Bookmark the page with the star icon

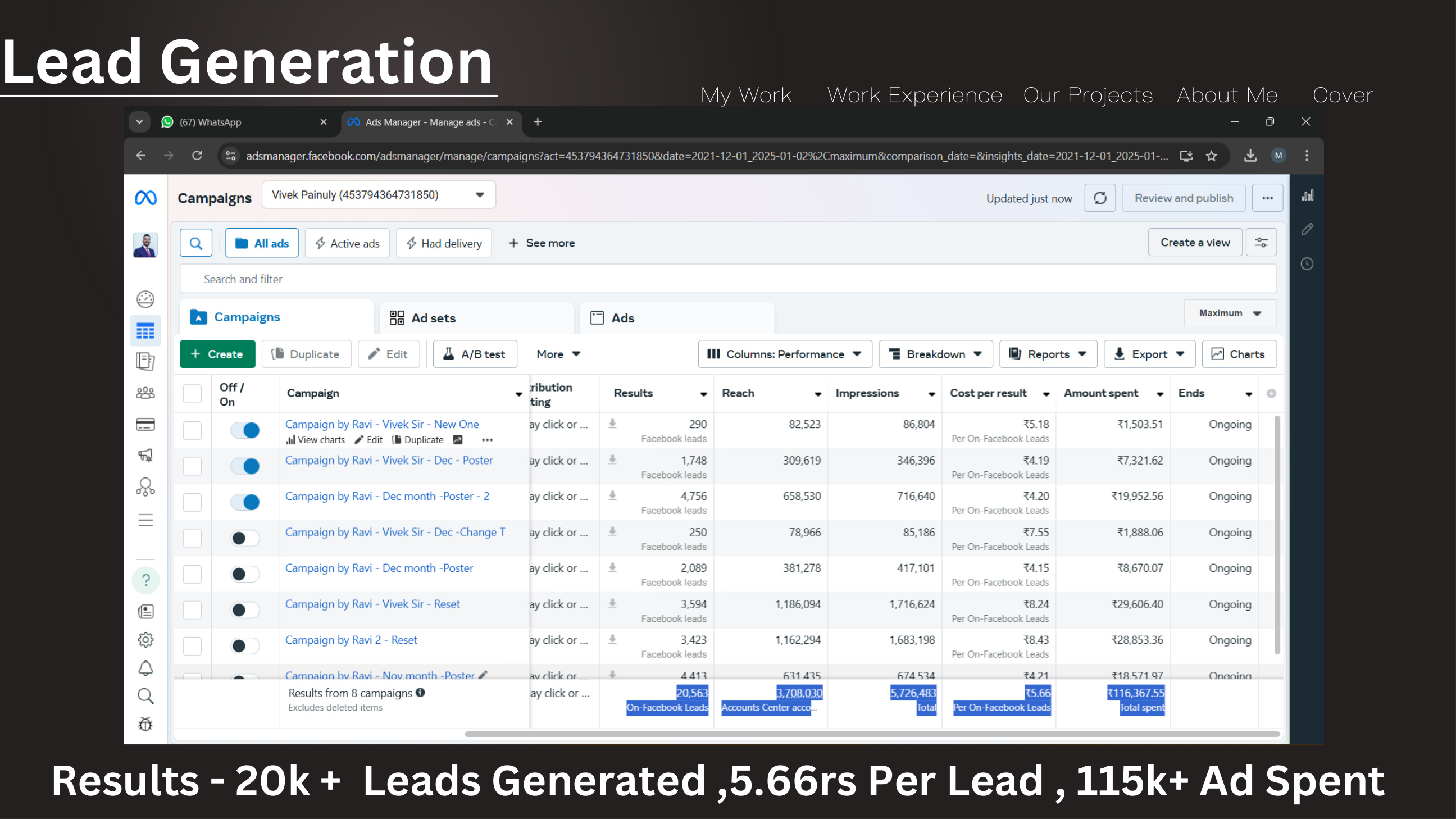(1211, 156)
